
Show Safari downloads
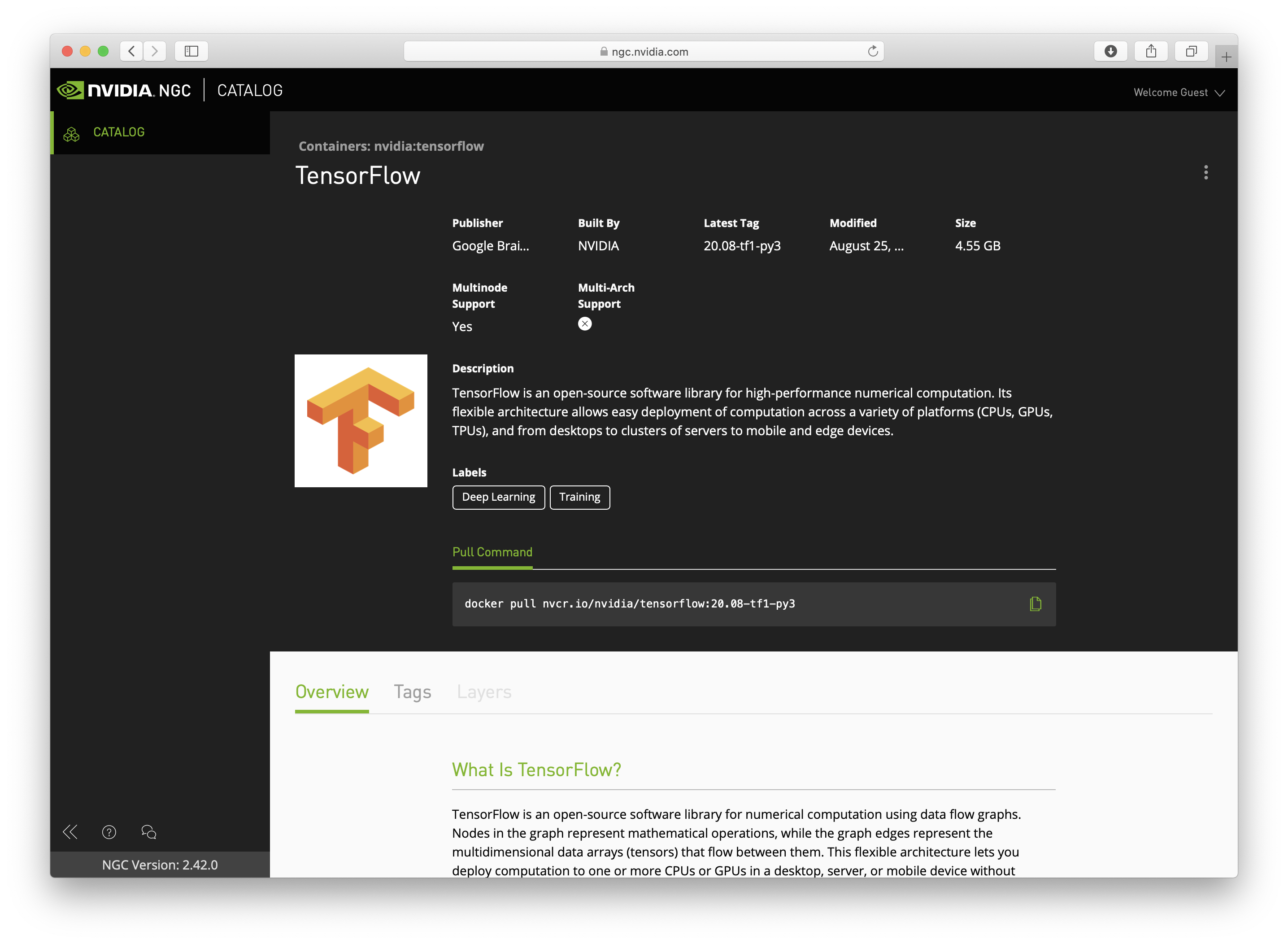click(1110, 52)
